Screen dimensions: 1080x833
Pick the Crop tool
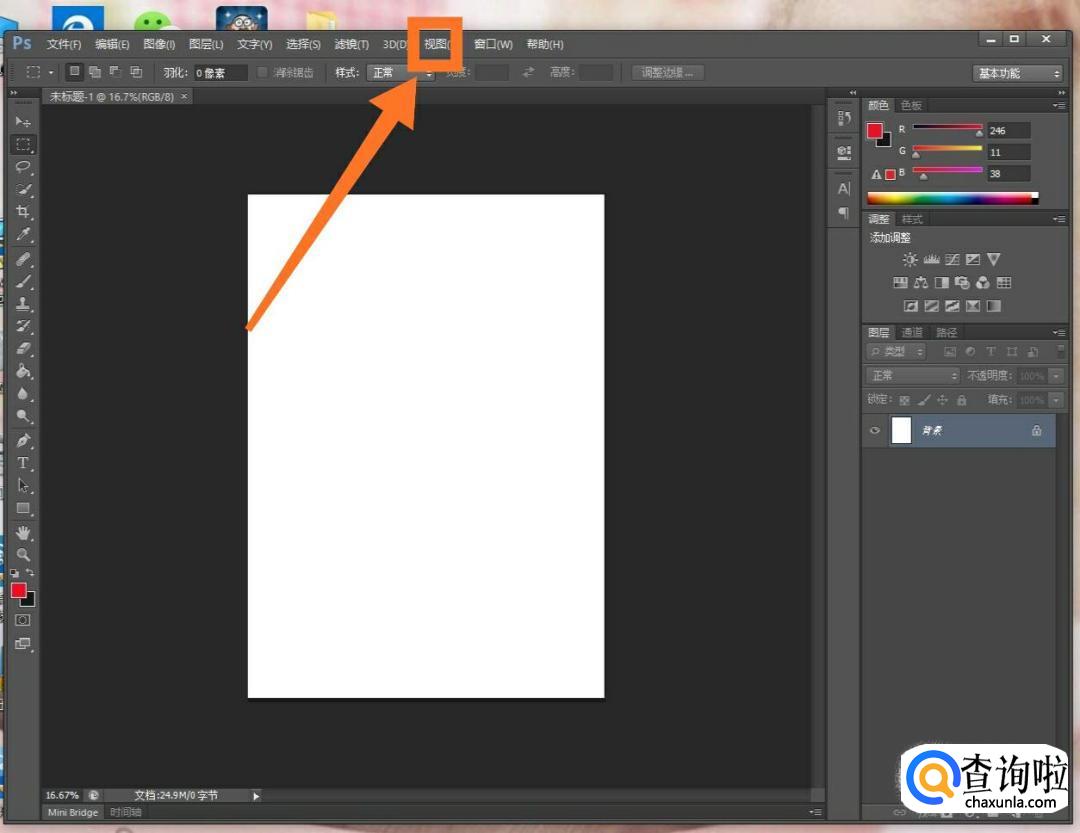point(23,212)
